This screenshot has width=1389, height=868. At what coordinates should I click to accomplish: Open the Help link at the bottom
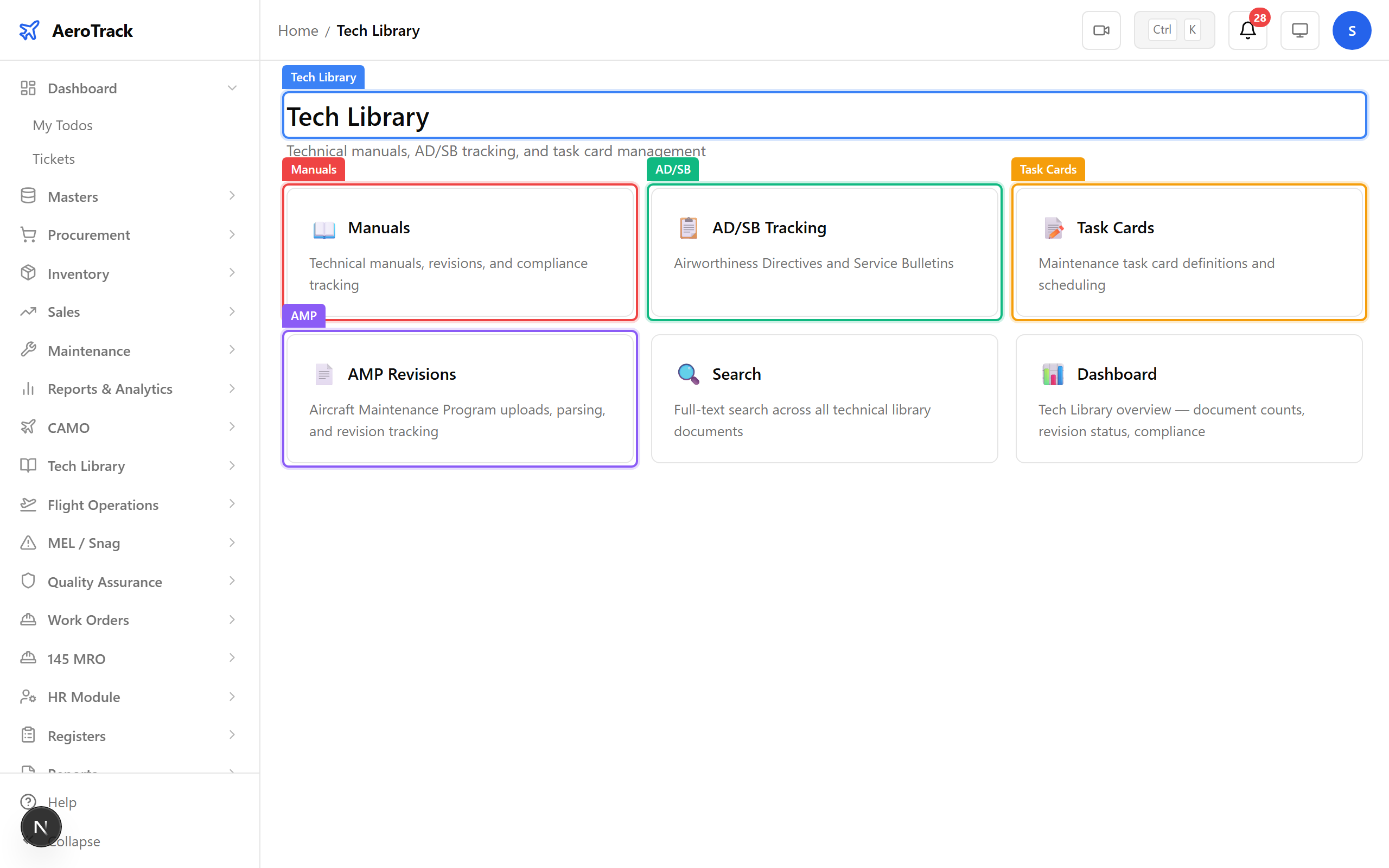click(61, 802)
